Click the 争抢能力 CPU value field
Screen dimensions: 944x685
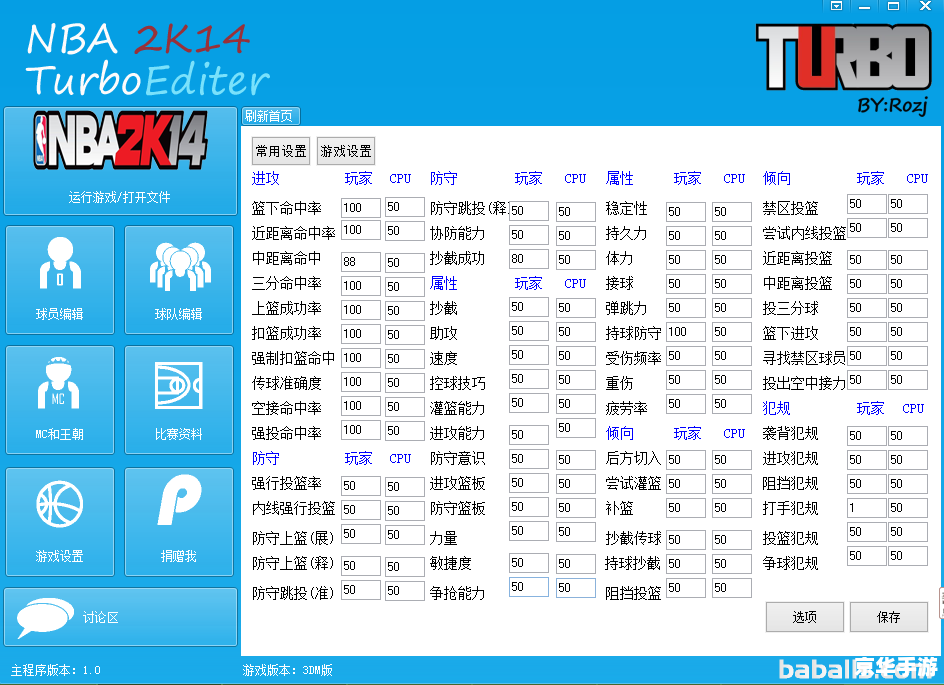576,587
